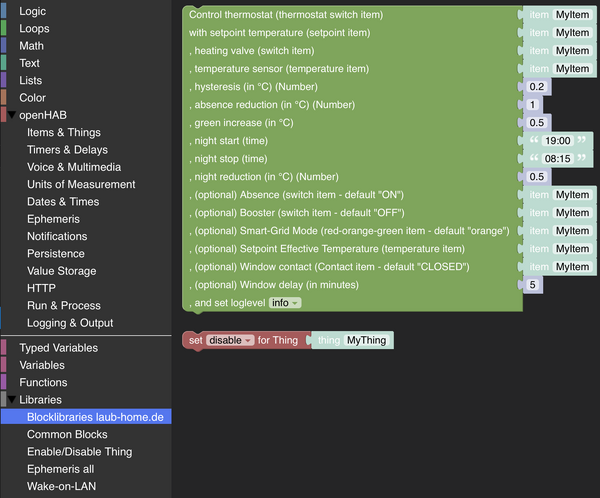Click MyItem beside the heating valve row
The height and width of the screenshot is (498, 600).
point(572,51)
